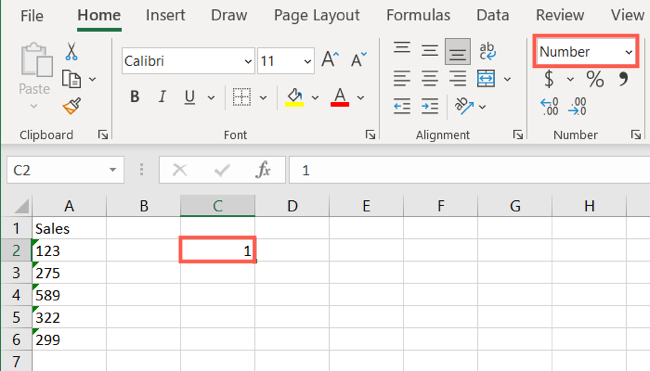Select row 4 header
This screenshot has width=650, height=371.
pos(16,295)
